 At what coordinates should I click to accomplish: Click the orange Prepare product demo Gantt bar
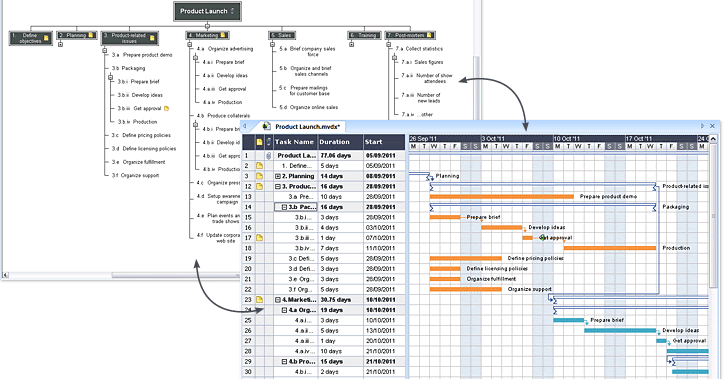pos(502,197)
